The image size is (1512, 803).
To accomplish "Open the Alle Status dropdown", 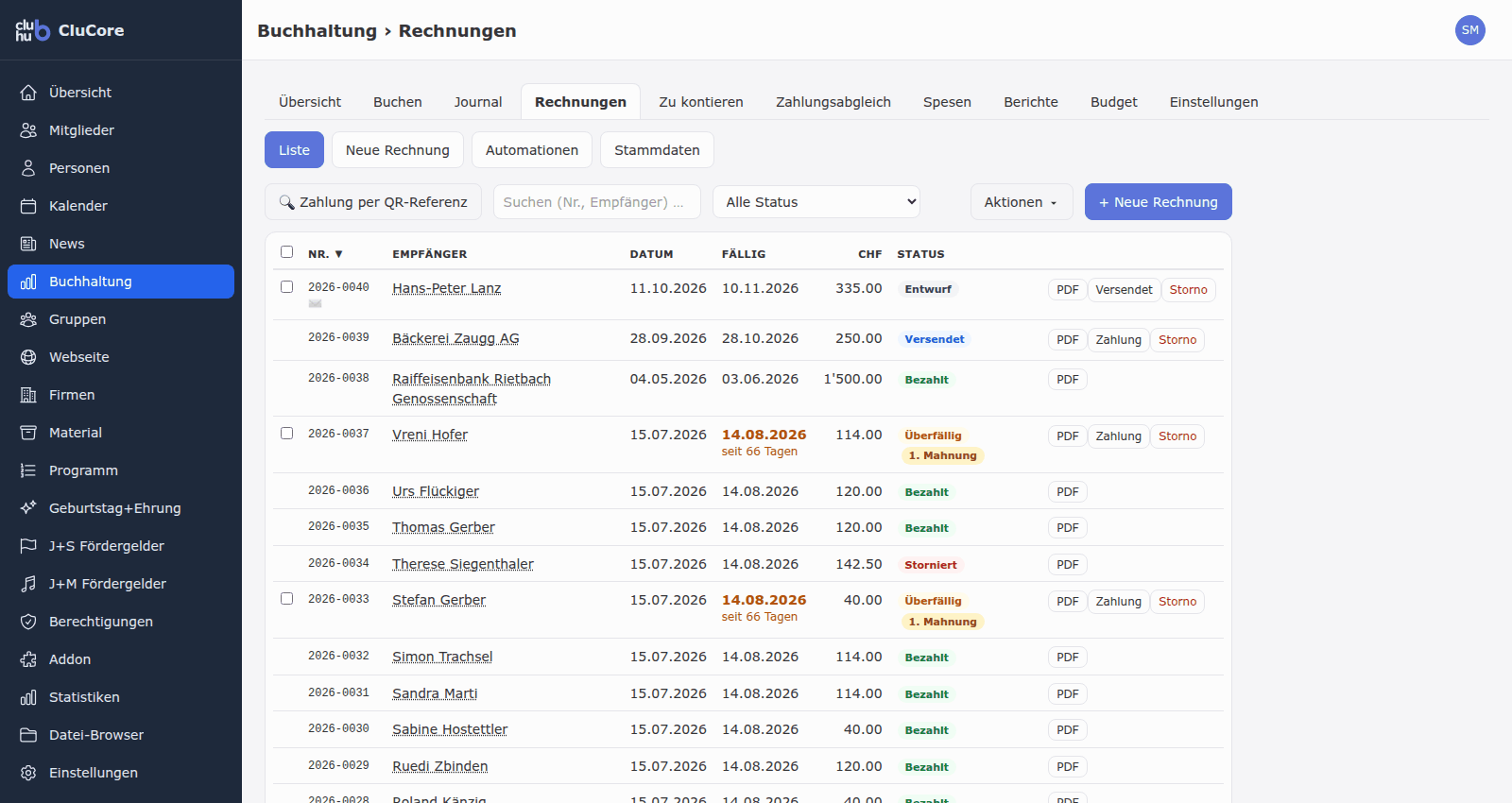I will 816,202.
